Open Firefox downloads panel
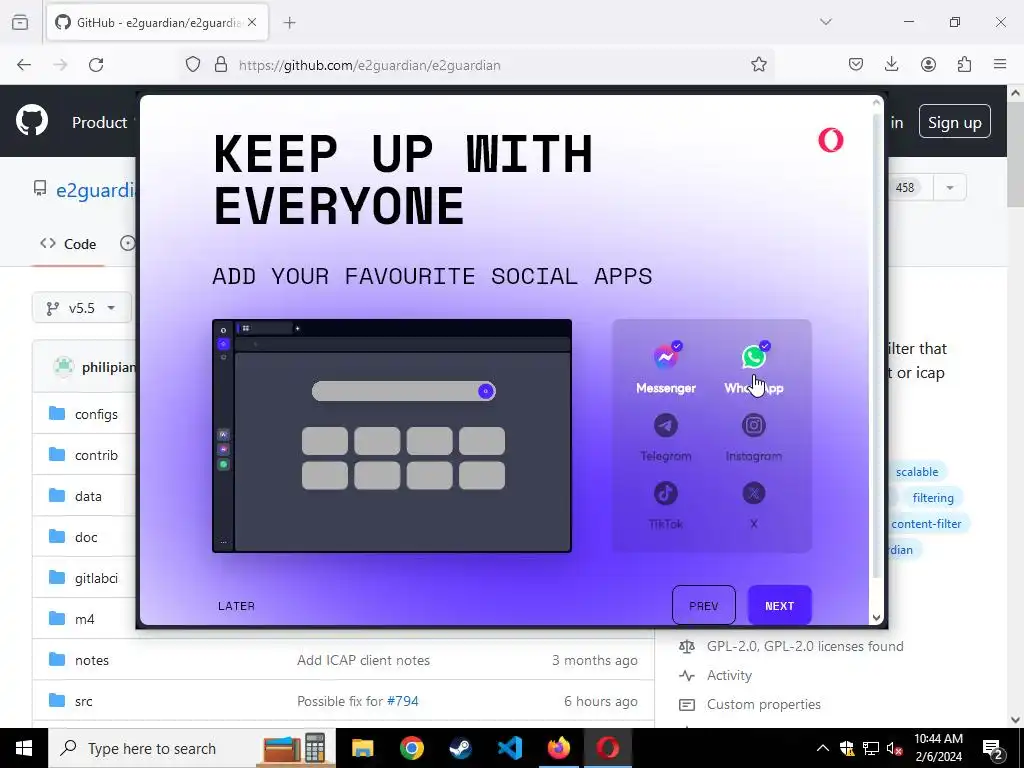The width and height of the screenshot is (1024, 768). 891,65
